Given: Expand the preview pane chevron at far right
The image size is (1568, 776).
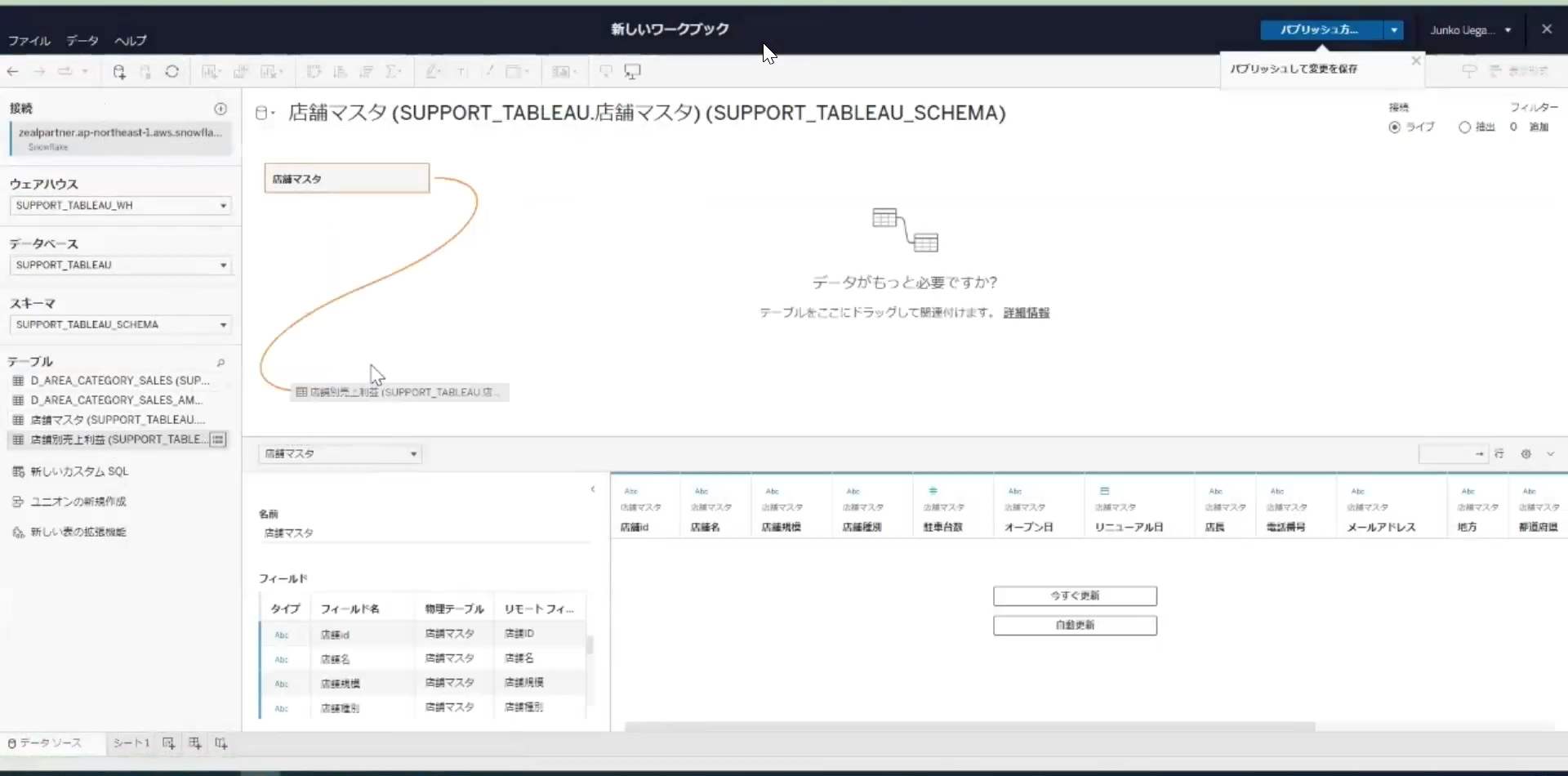Looking at the screenshot, I should [1550, 453].
